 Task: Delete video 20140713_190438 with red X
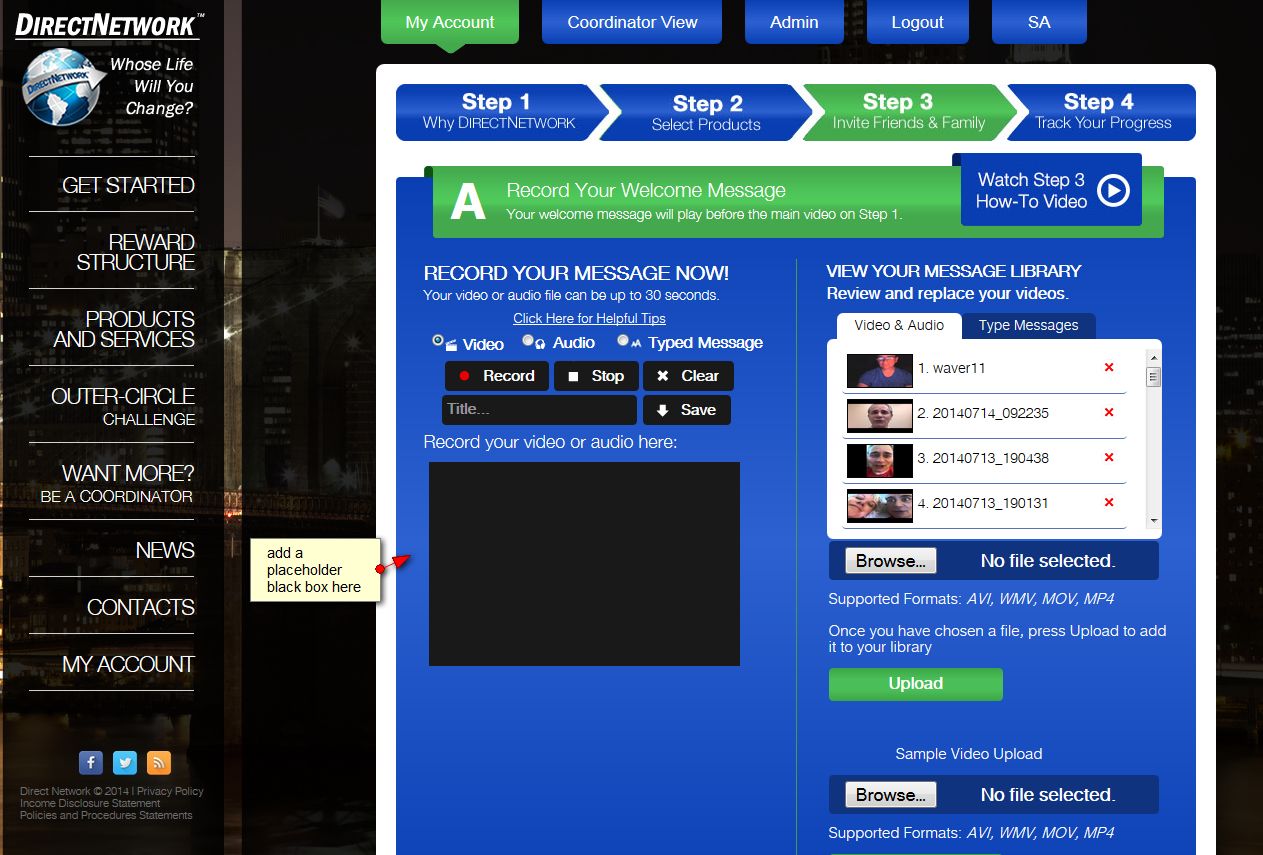(x=1109, y=458)
